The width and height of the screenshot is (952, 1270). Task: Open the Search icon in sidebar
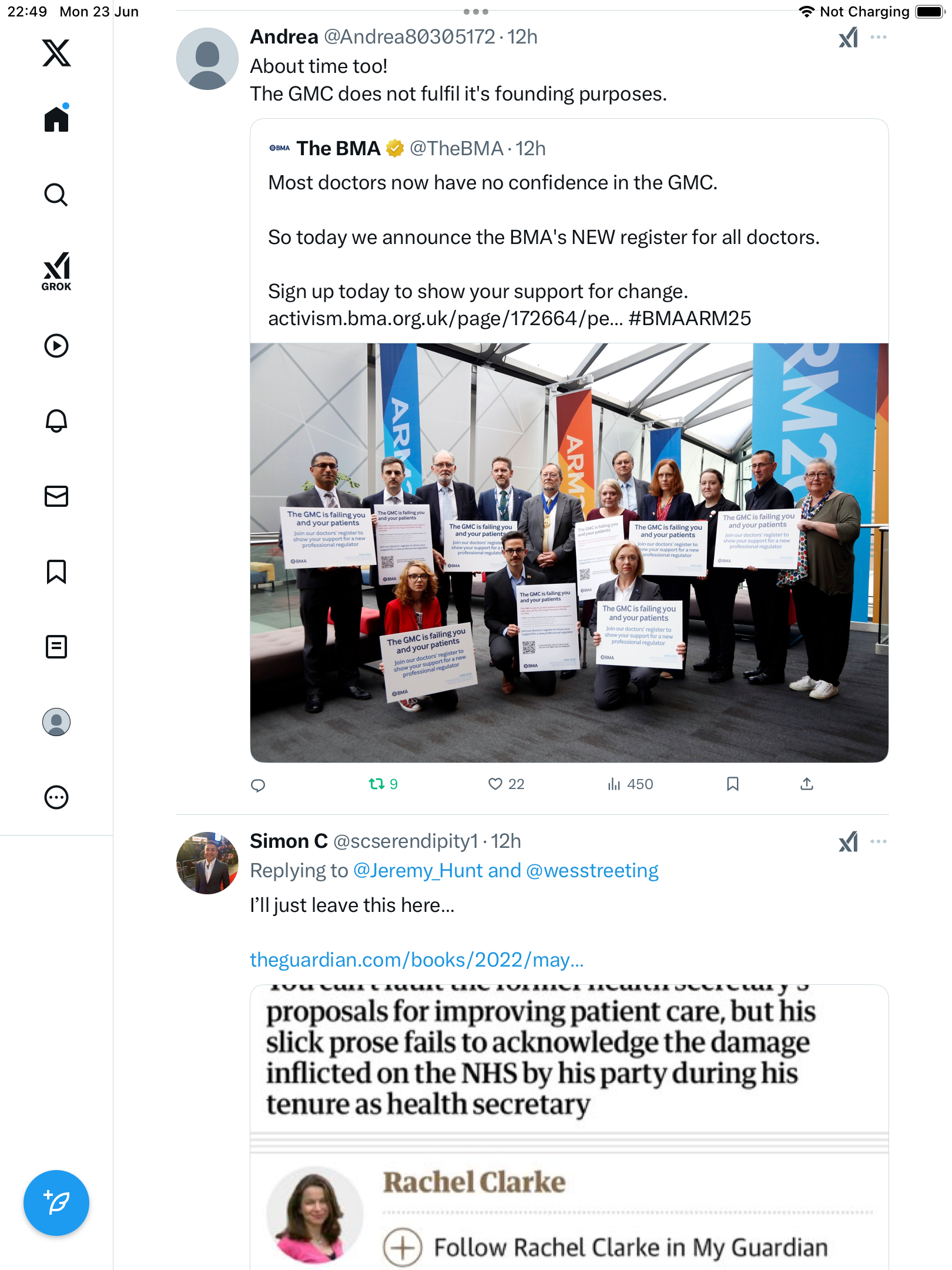56,195
